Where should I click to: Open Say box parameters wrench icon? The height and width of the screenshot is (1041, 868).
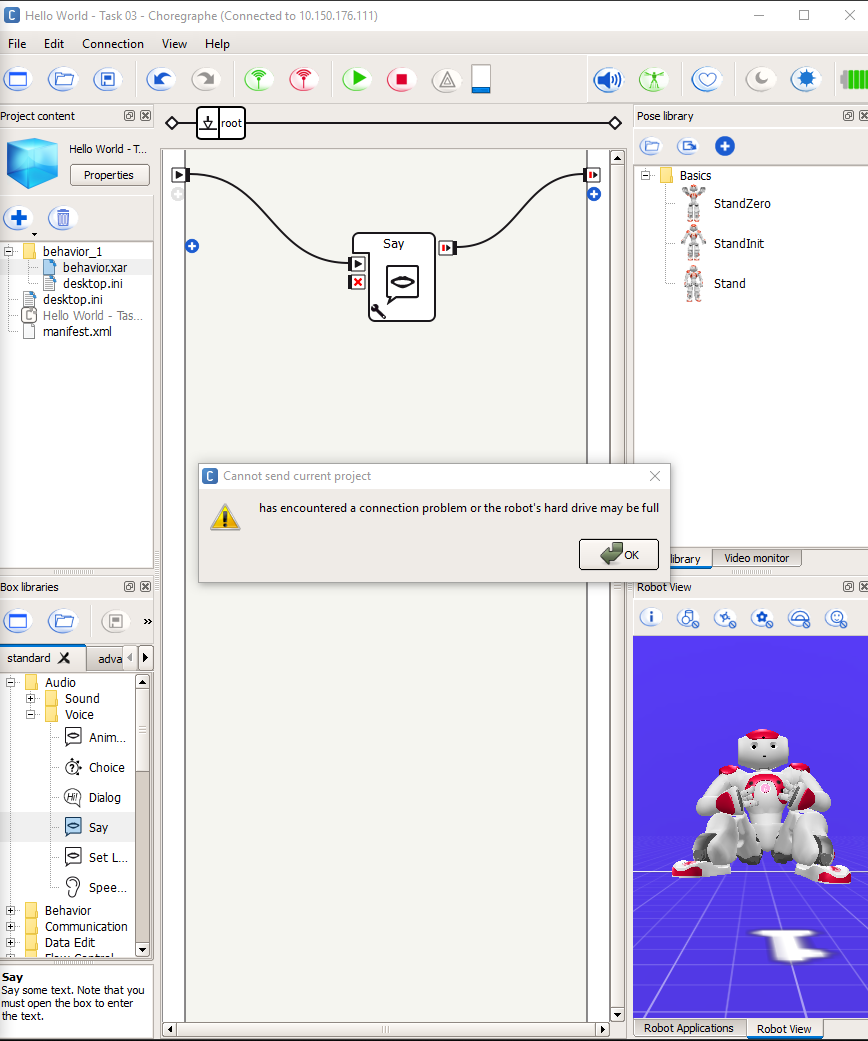(x=378, y=311)
